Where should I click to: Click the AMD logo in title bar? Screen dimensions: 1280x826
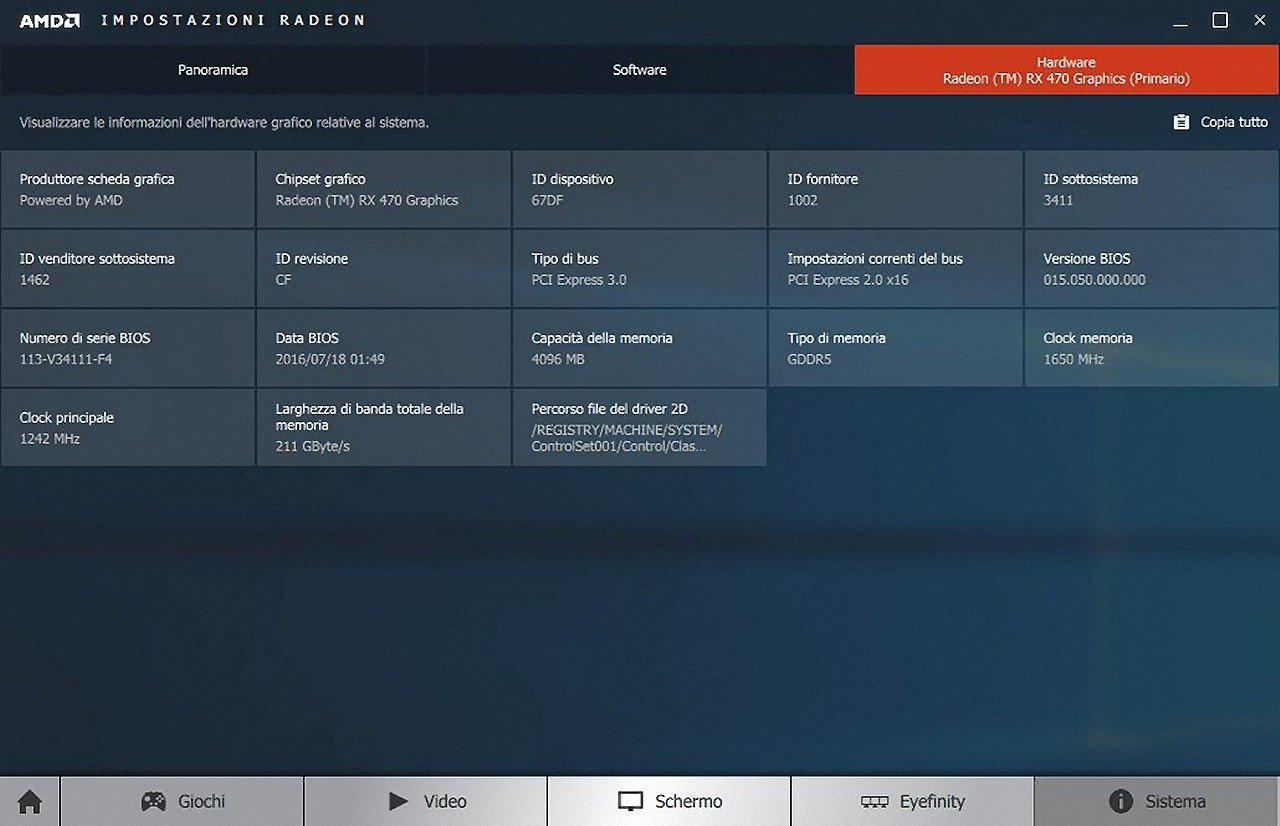point(50,20)
